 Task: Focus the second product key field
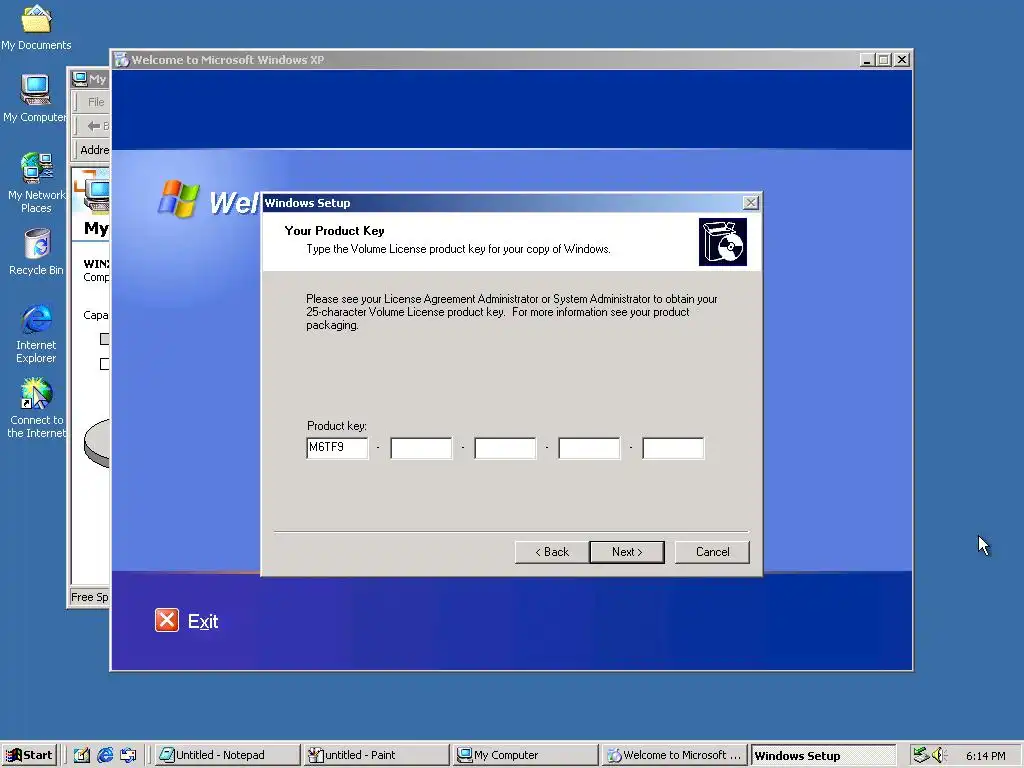pyautogui.click(x=421, y=448)
